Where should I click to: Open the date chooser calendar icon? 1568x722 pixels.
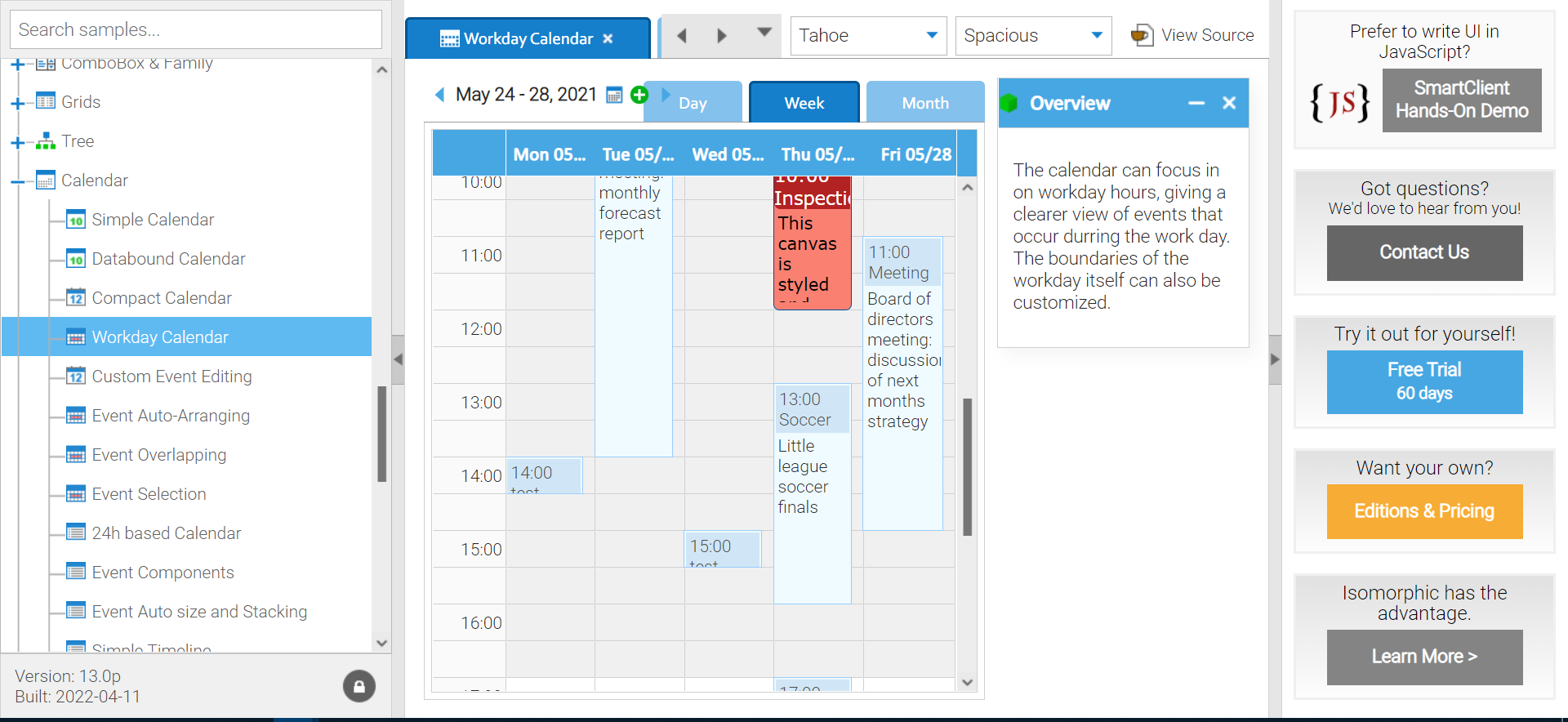(x=614, y=96)
